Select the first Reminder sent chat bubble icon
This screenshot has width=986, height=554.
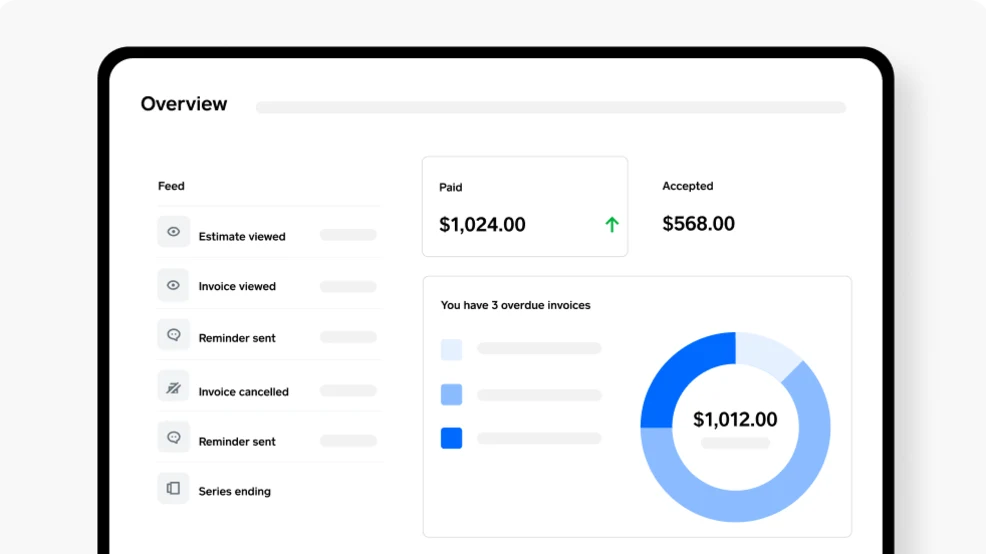(174, 335)
